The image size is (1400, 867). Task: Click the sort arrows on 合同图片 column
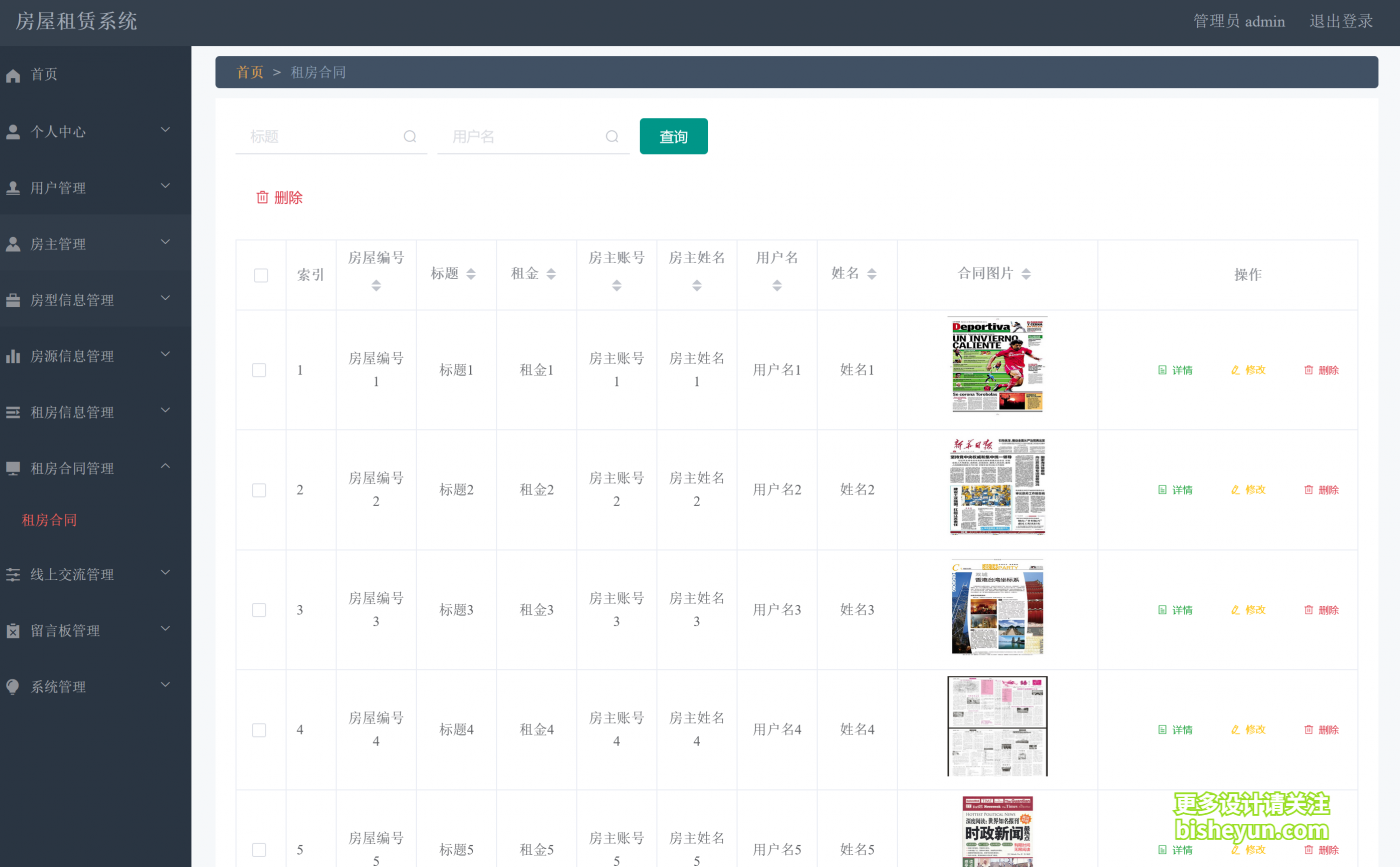[x=1026, y=274]
